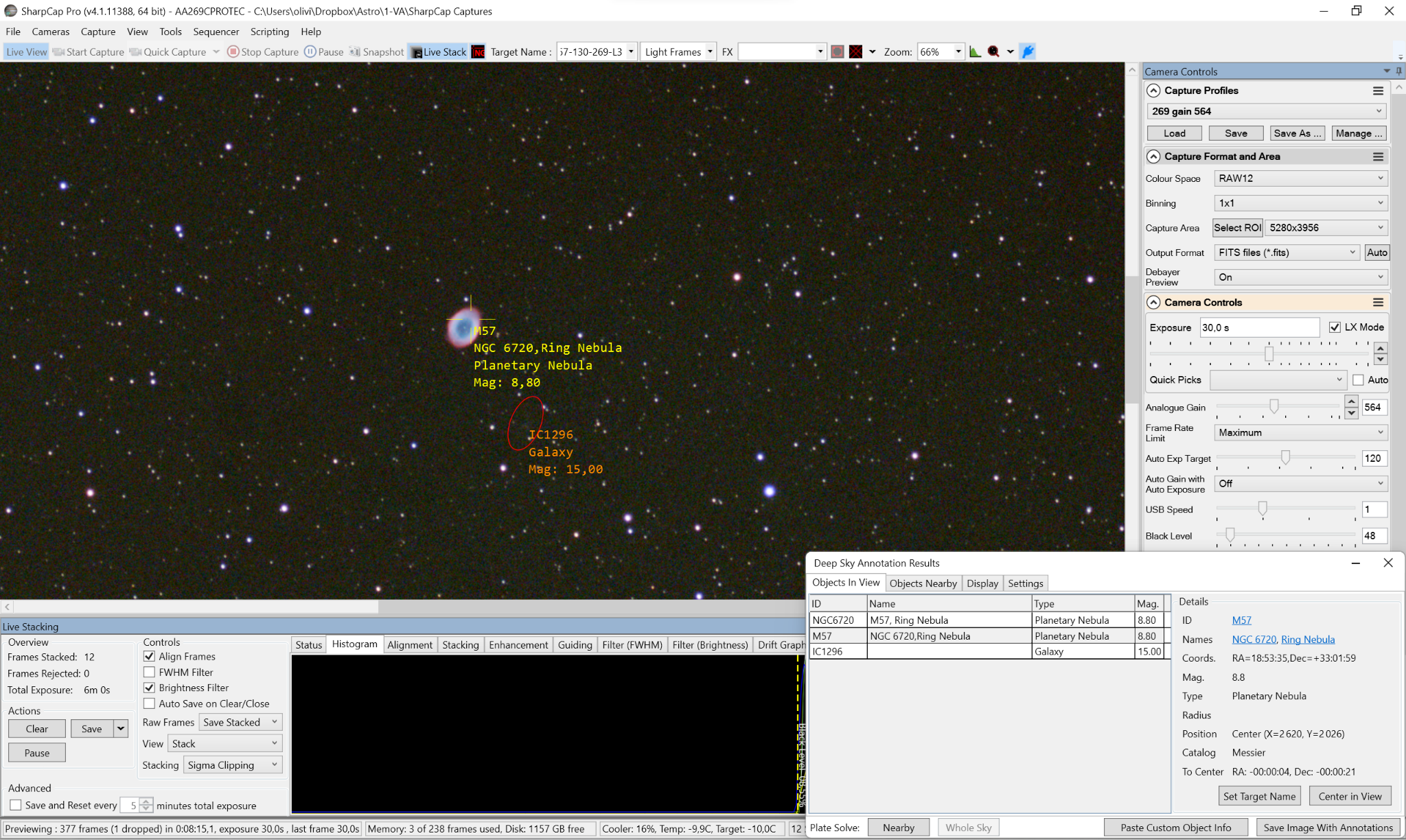1406x840 pixels.
Task: Toggle the Brightness Filter checkbox
Action: pos(149,688)
